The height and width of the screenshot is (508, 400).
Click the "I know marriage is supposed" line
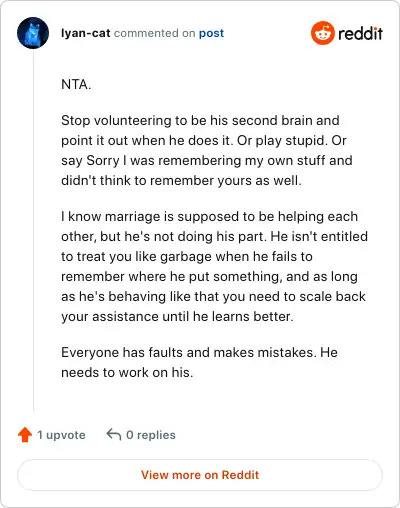point(209,216)
